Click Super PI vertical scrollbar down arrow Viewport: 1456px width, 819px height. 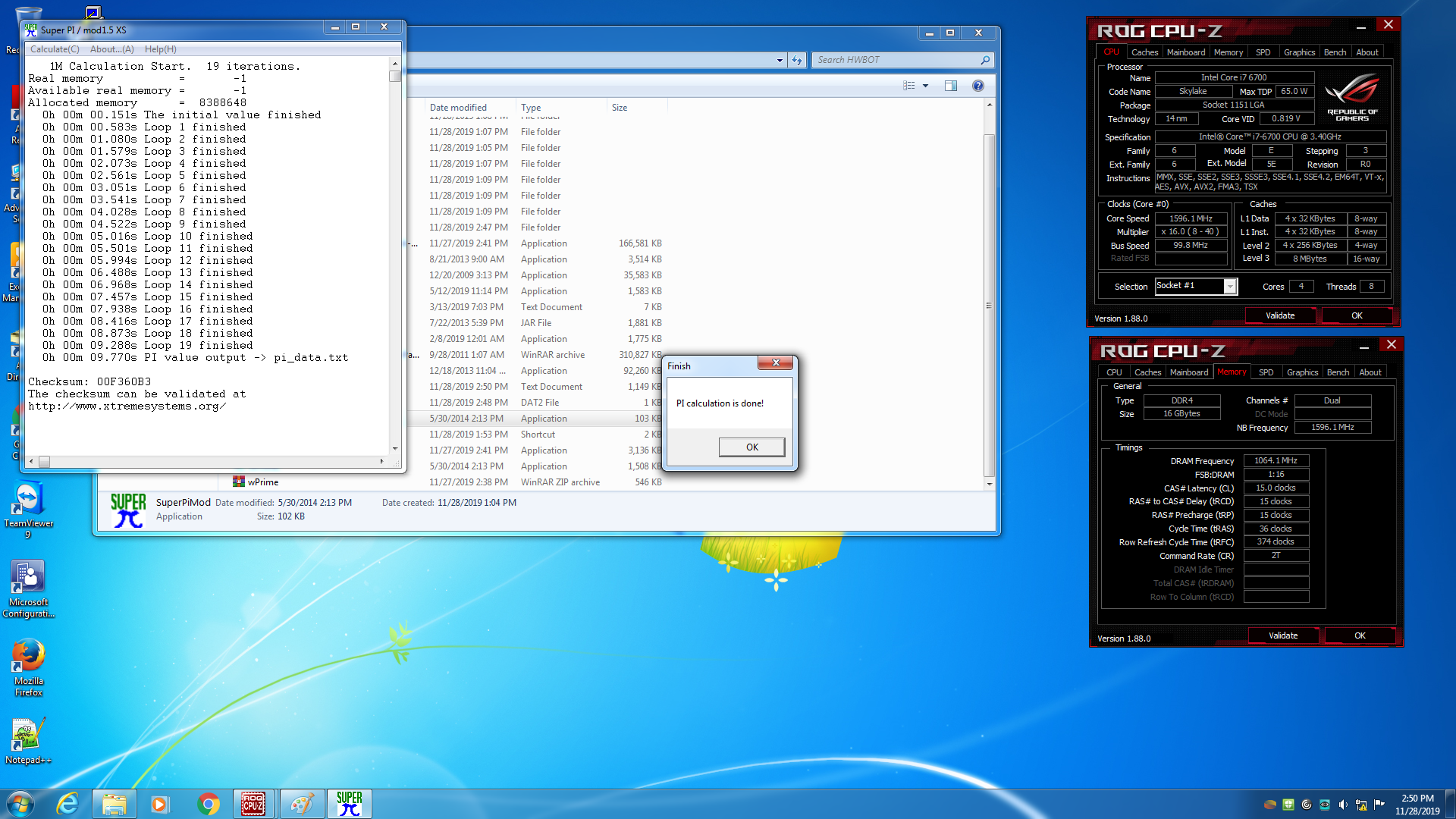click(x=395, y=448)
